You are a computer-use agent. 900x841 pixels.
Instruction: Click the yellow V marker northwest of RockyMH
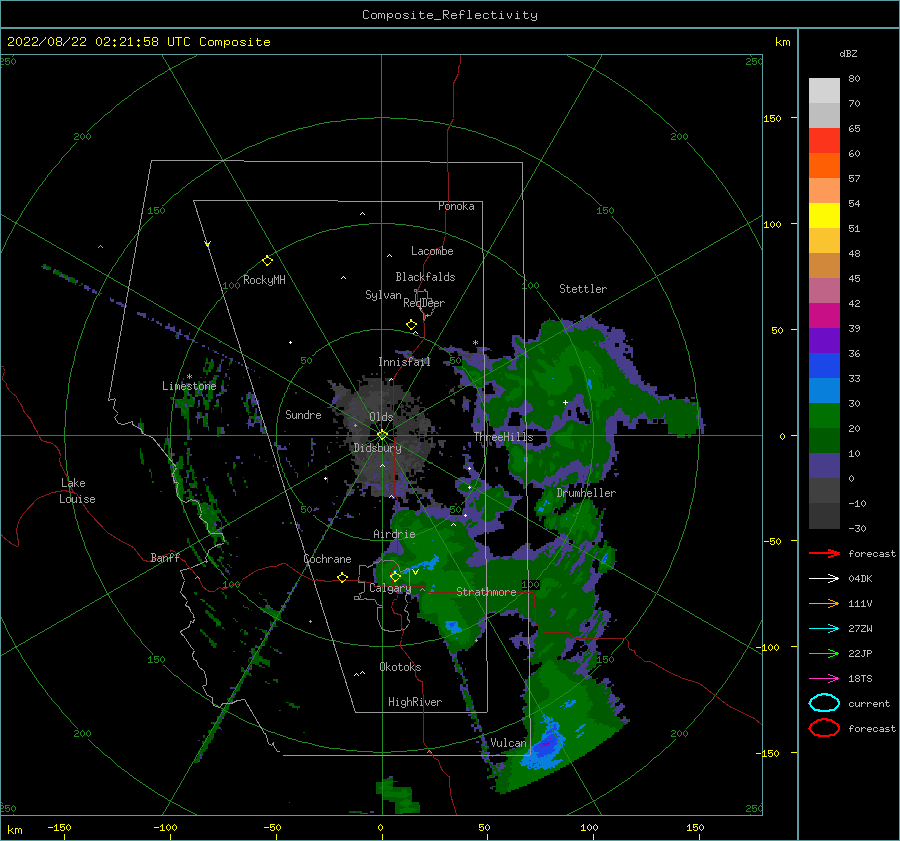coord(208,245)
